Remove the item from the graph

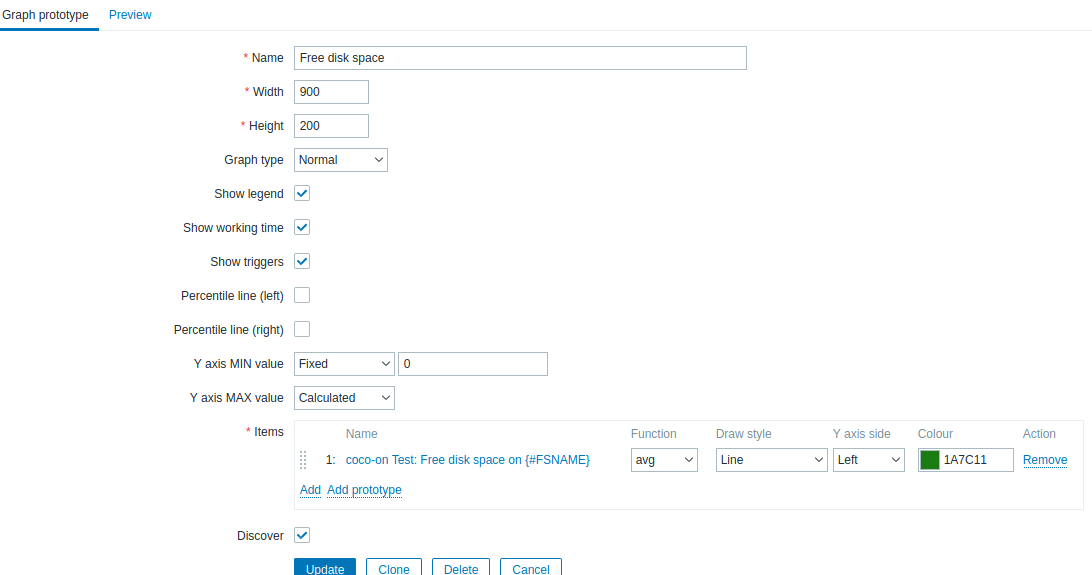tap(1045, 460)
